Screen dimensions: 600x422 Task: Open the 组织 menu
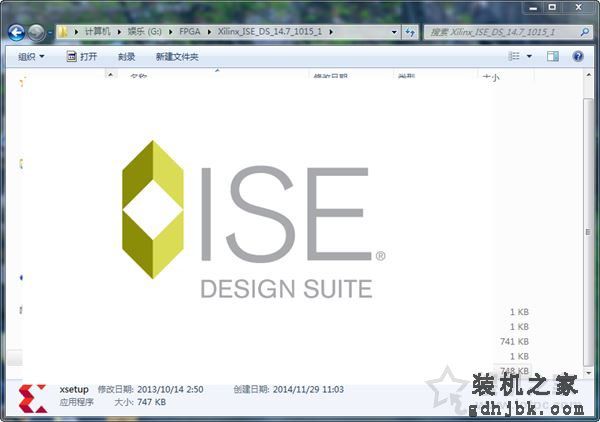pos(31,57)
